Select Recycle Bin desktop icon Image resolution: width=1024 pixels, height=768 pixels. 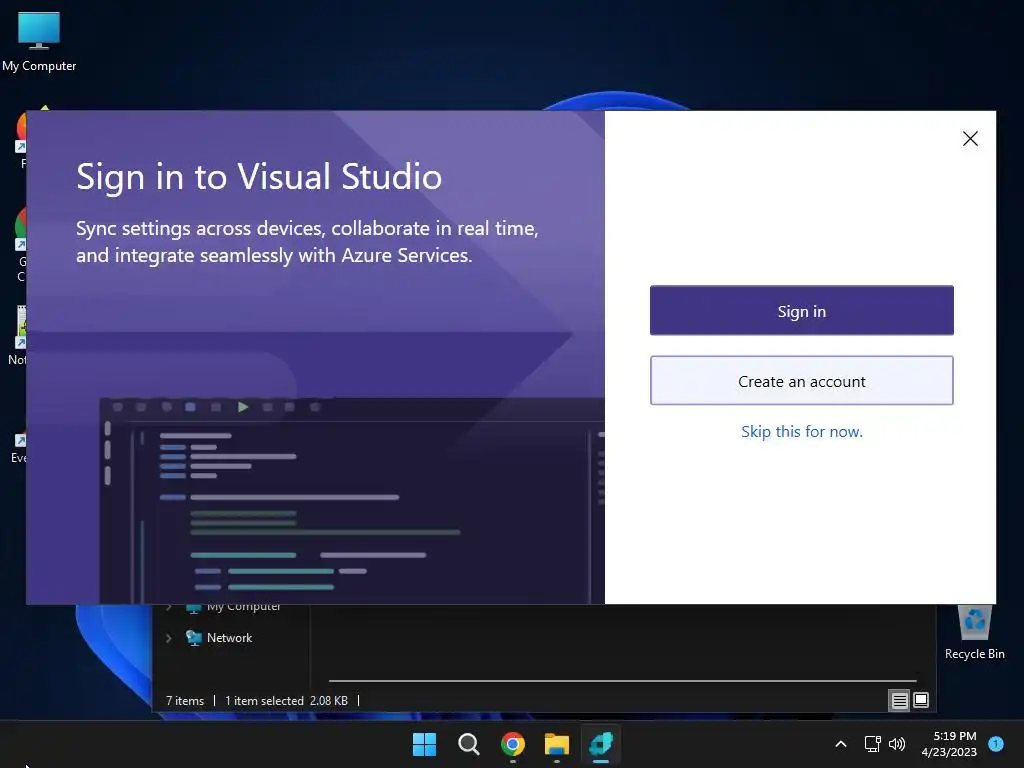coord(974,632)
